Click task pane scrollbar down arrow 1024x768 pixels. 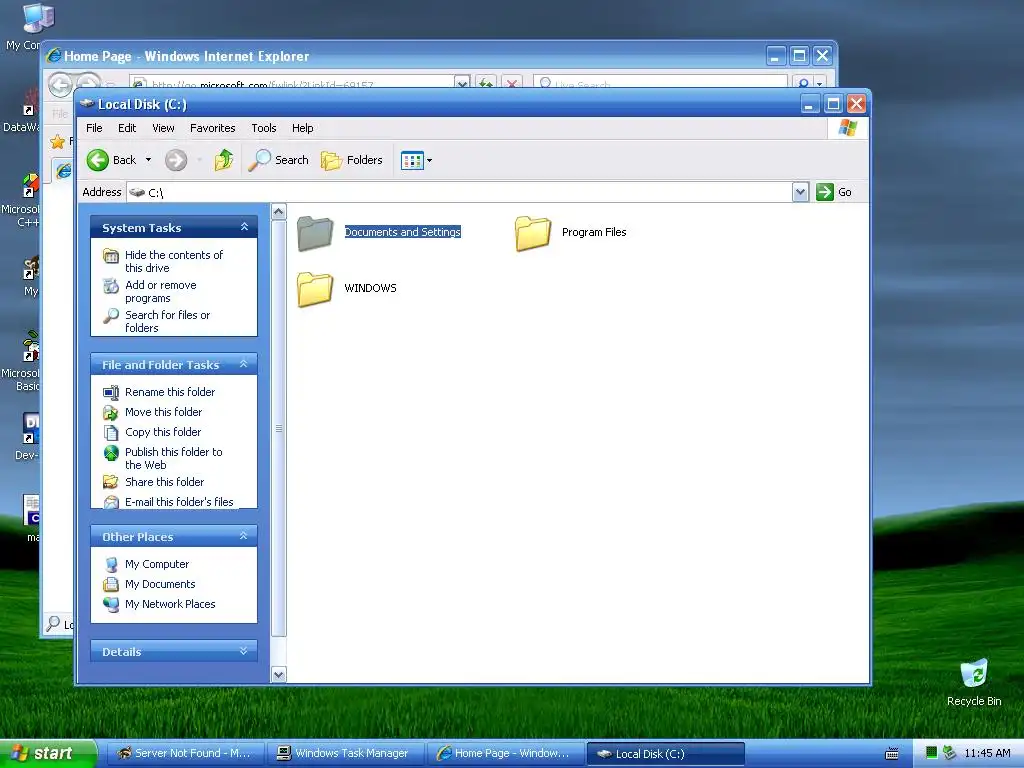point(279,675)
